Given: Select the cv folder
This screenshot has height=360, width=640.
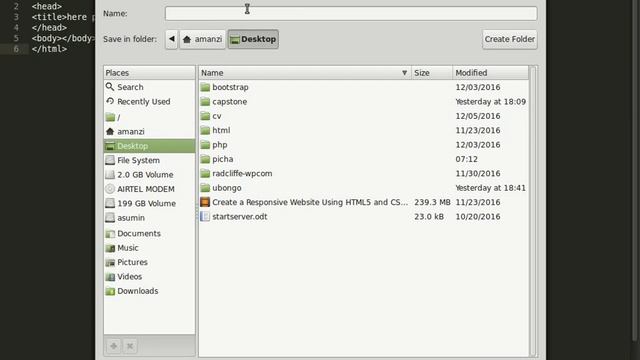Looking at the screenshot, I should coord(364,116).
